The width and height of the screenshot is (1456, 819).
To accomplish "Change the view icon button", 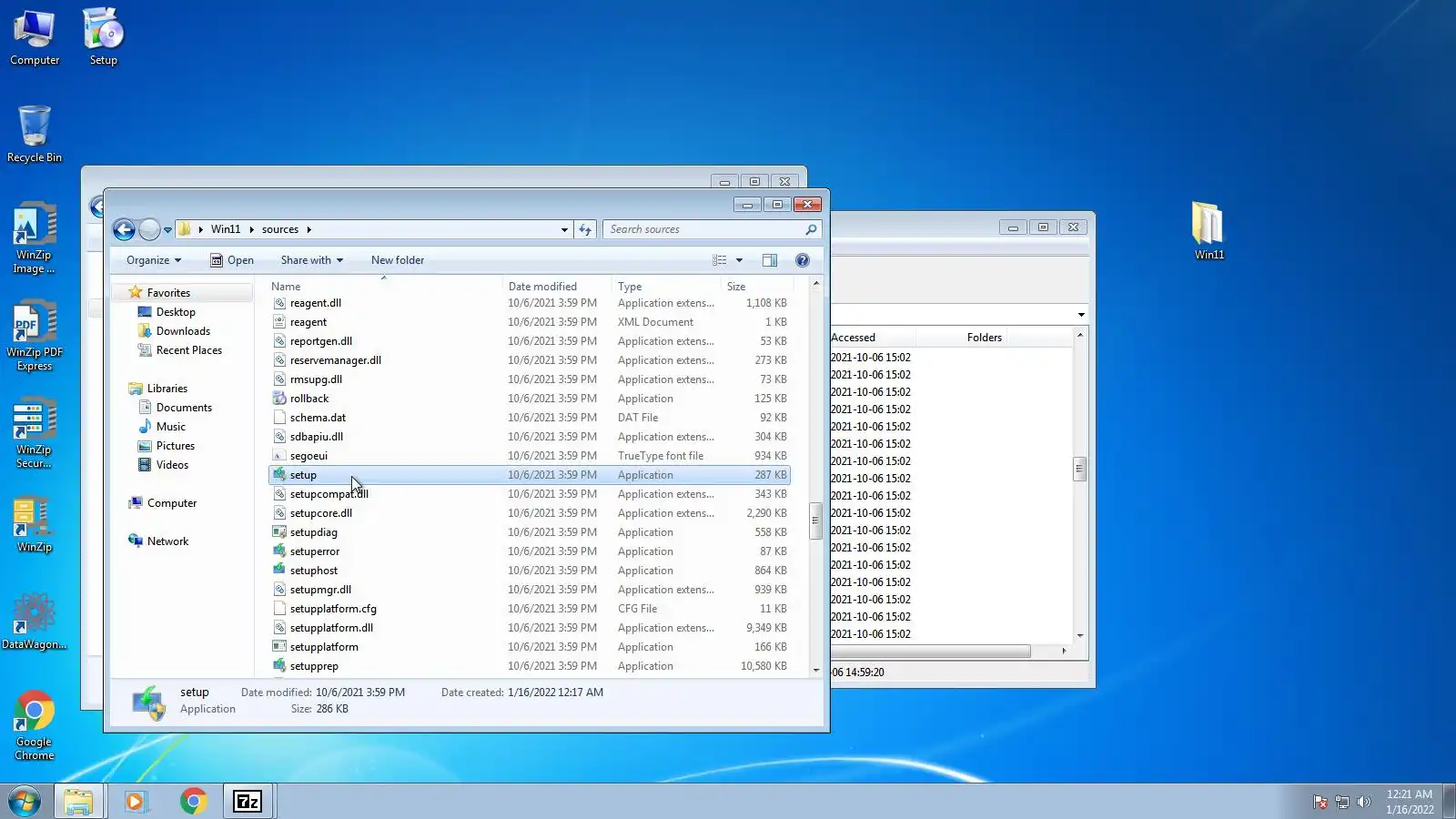I will click(720, 260).
